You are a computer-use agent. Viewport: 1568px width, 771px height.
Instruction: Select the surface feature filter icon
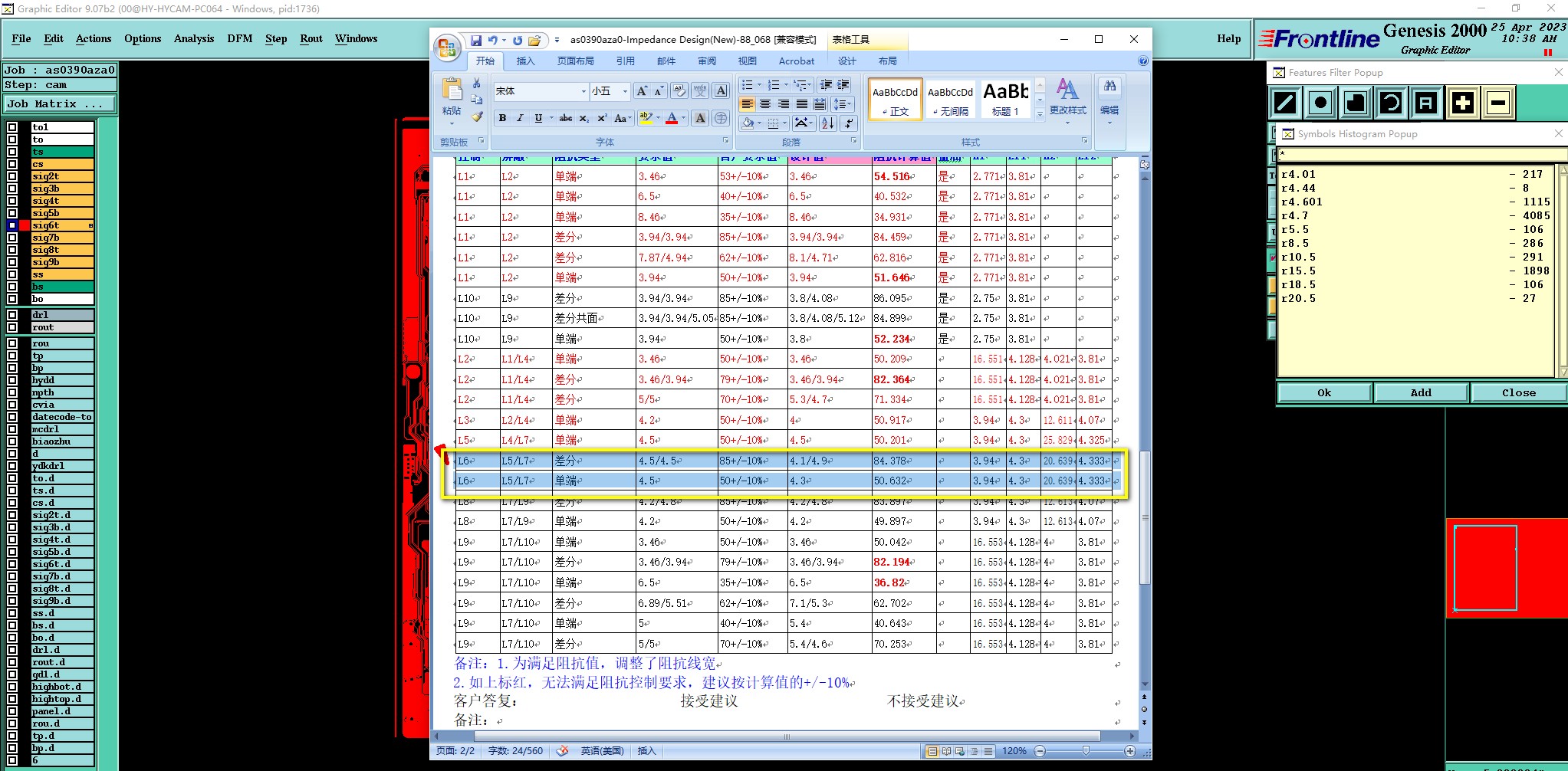coord(1356,103)
